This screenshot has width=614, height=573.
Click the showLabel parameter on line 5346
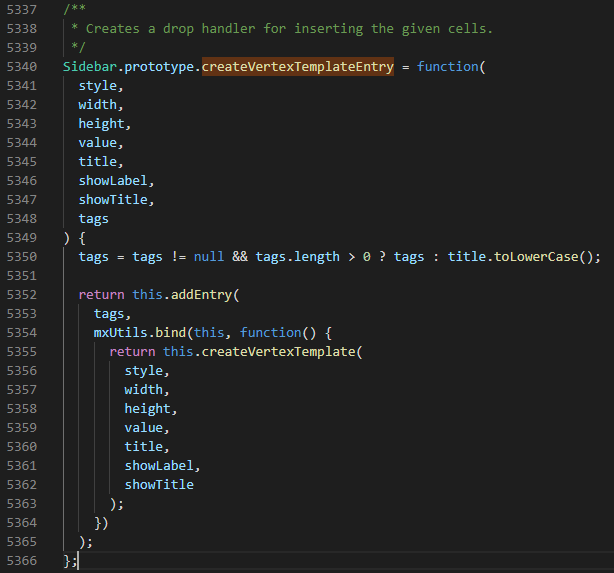113,181
